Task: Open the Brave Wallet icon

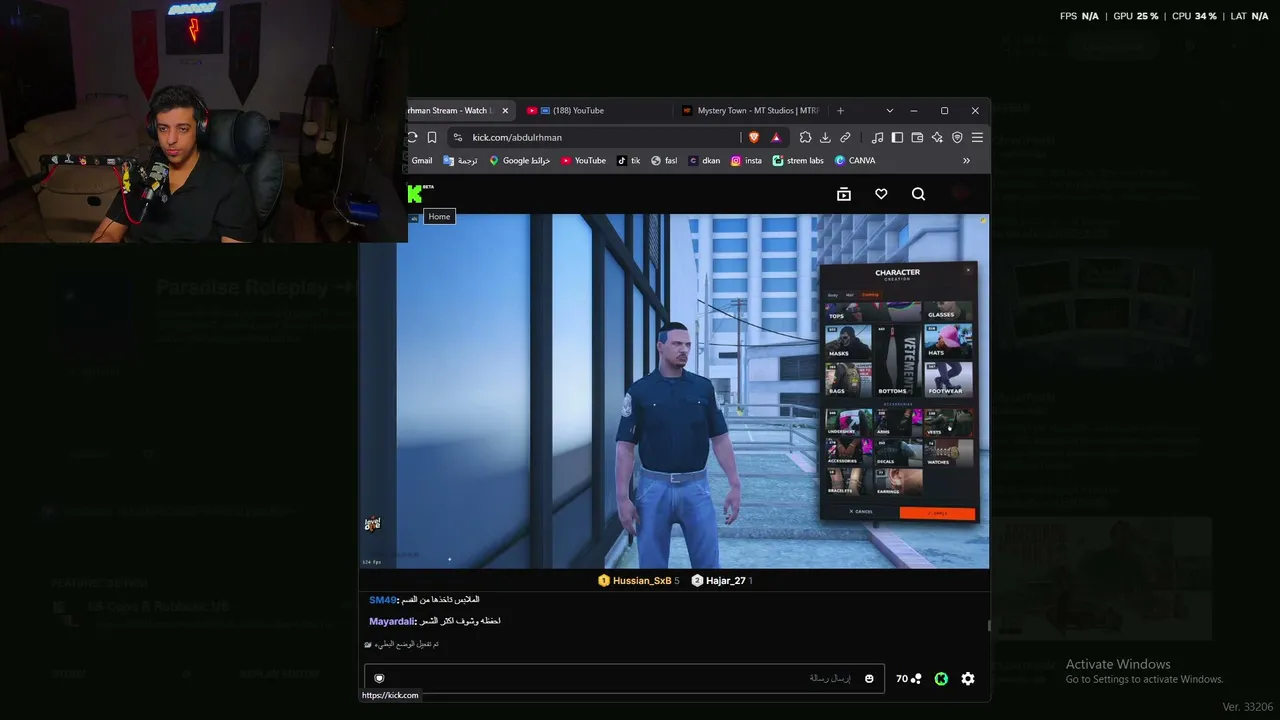Action: [x=917, y=137]
